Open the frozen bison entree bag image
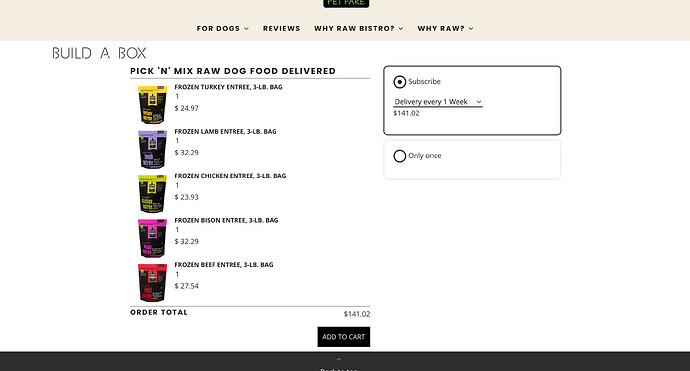Viewport: 690px width, 371px height. pos(152,238)
